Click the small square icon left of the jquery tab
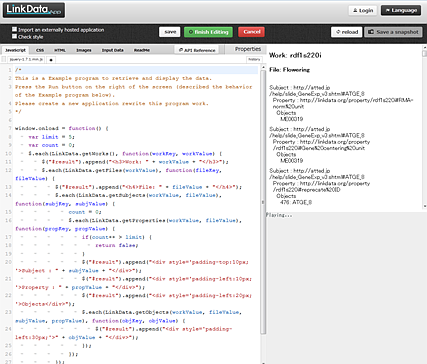Viewport: 427px width, 364px height. 4,59
